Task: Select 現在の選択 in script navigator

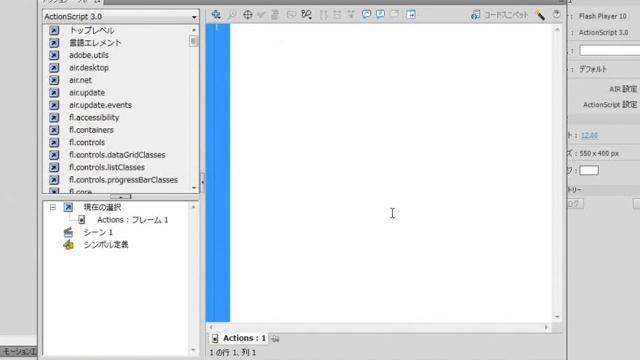Action: 102,207
